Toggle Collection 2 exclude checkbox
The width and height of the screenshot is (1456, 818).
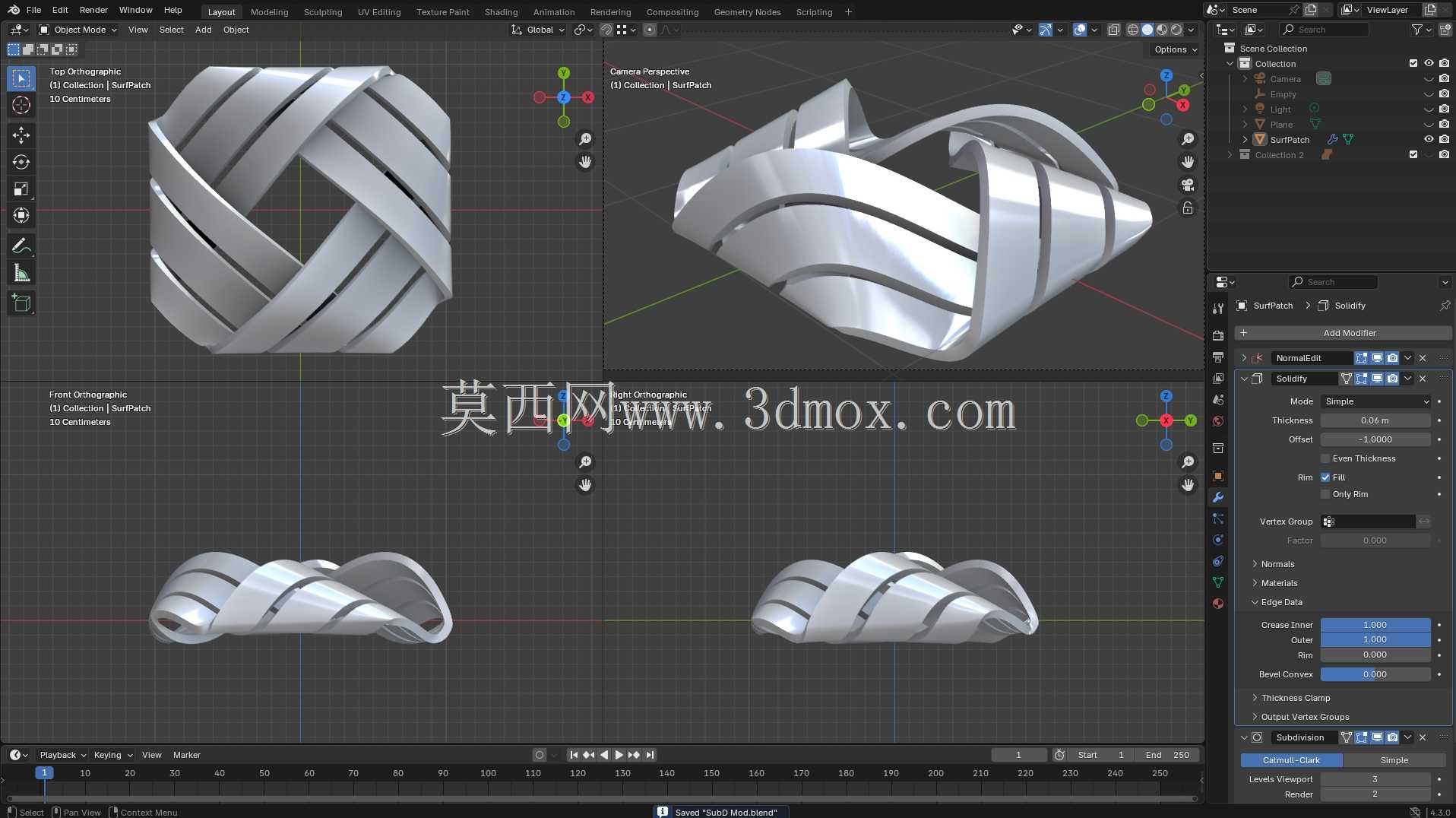pos(1413,154)
